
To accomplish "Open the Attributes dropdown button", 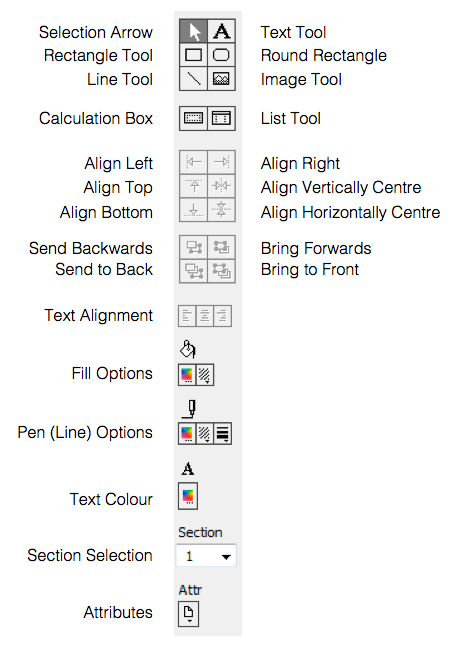I will click(188, 613).
